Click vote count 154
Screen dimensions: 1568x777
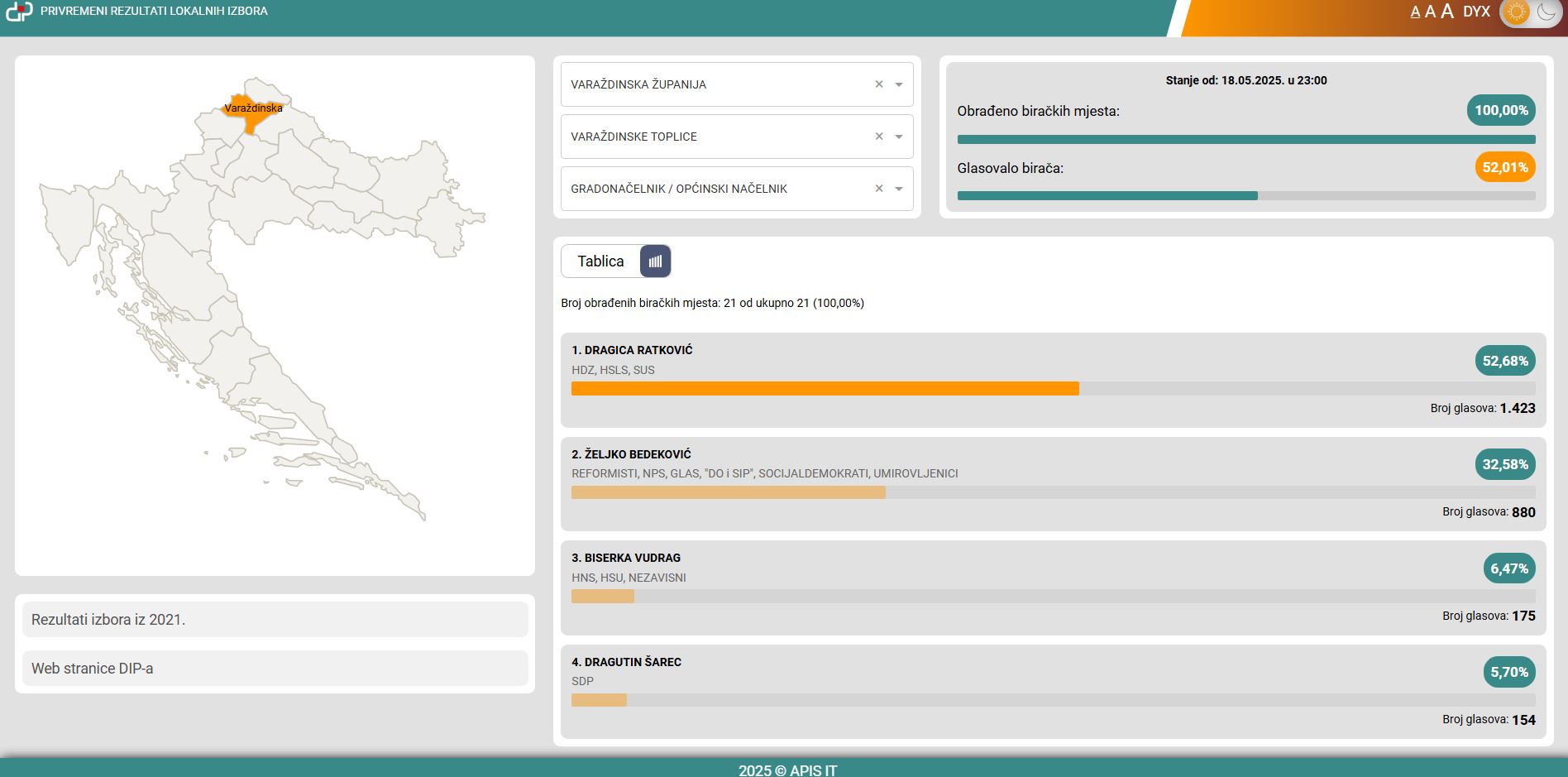point(1523,720)
